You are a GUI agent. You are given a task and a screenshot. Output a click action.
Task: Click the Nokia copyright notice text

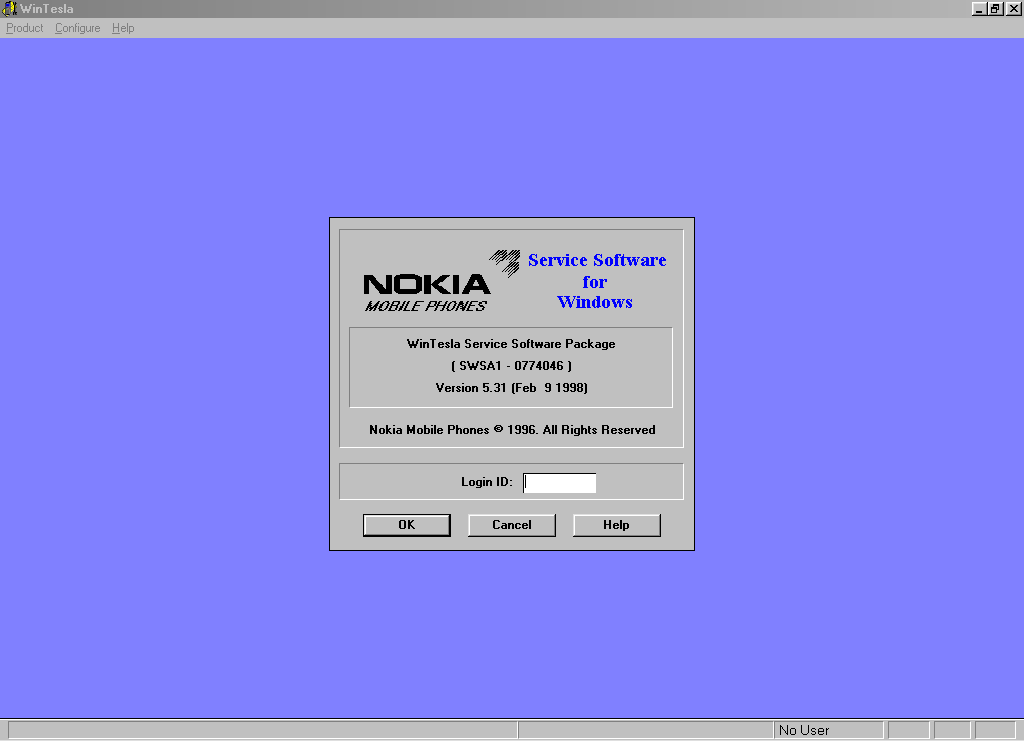512,430
